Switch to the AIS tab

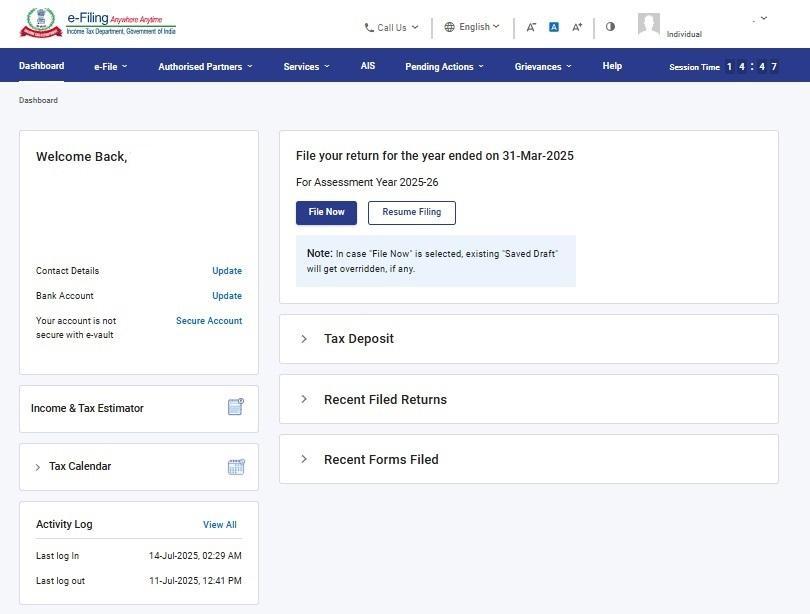[367, 66]
